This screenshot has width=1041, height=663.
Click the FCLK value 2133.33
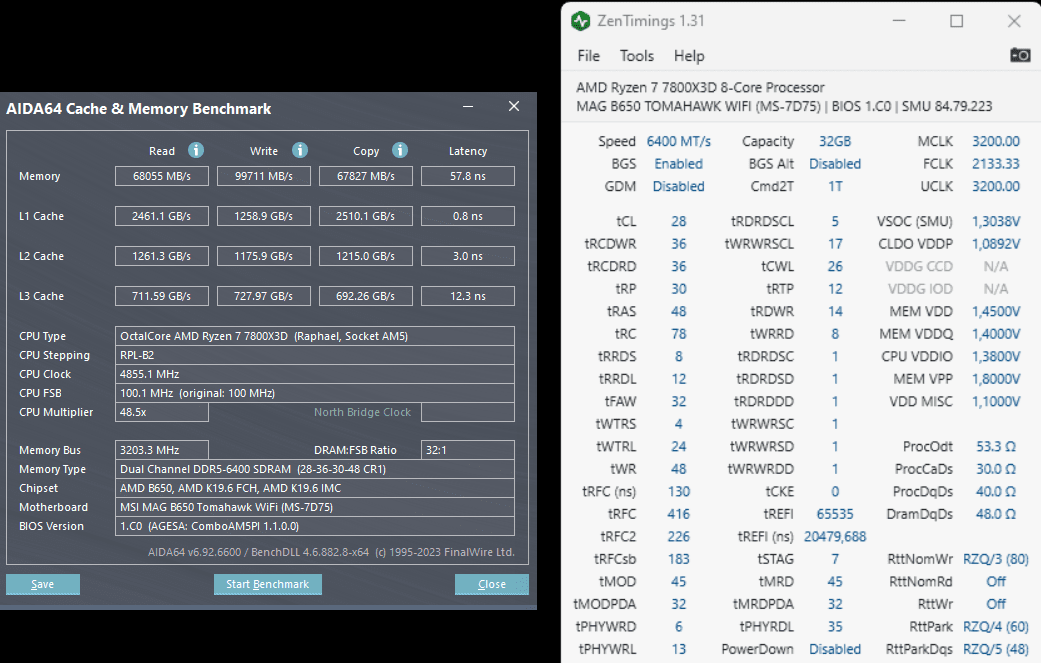pos(996,164)
